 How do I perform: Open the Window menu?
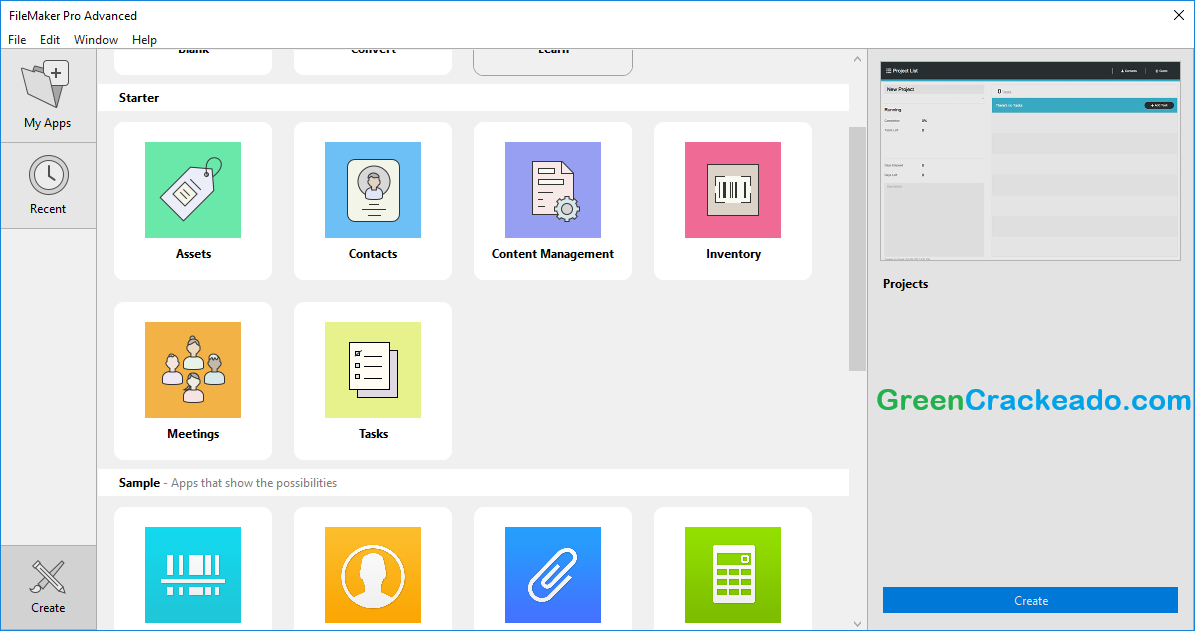pos(95,39)
